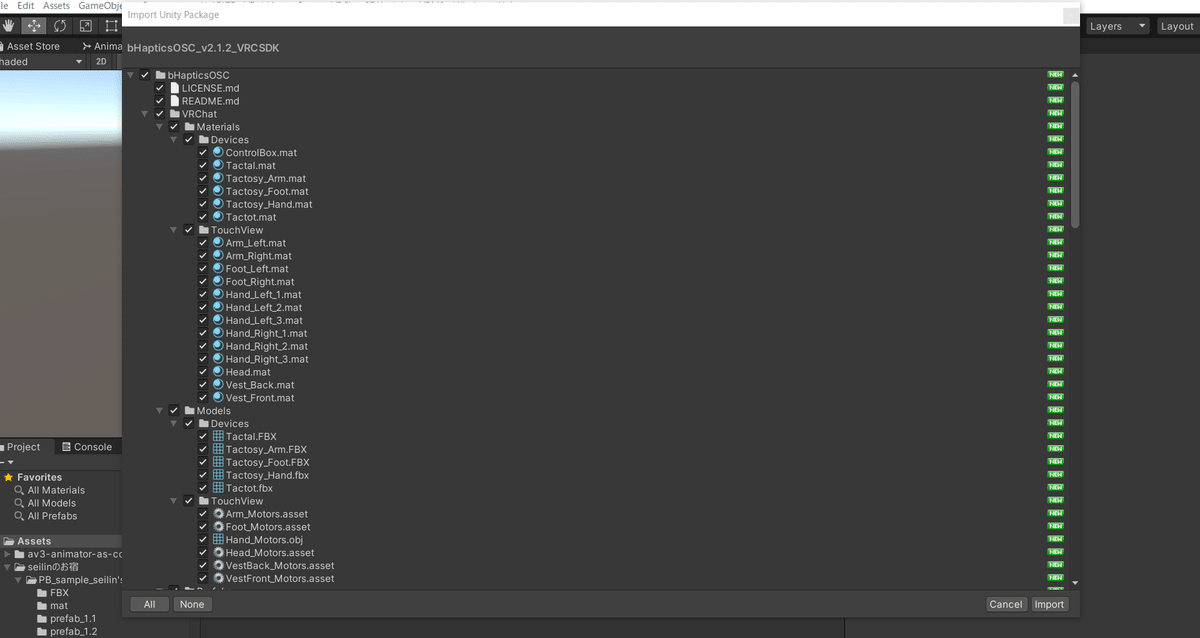The width and height of the screenshot is (1200, 638).
Task: Select the Rotate tool in Unity toolbar
Action: [60, 26]
